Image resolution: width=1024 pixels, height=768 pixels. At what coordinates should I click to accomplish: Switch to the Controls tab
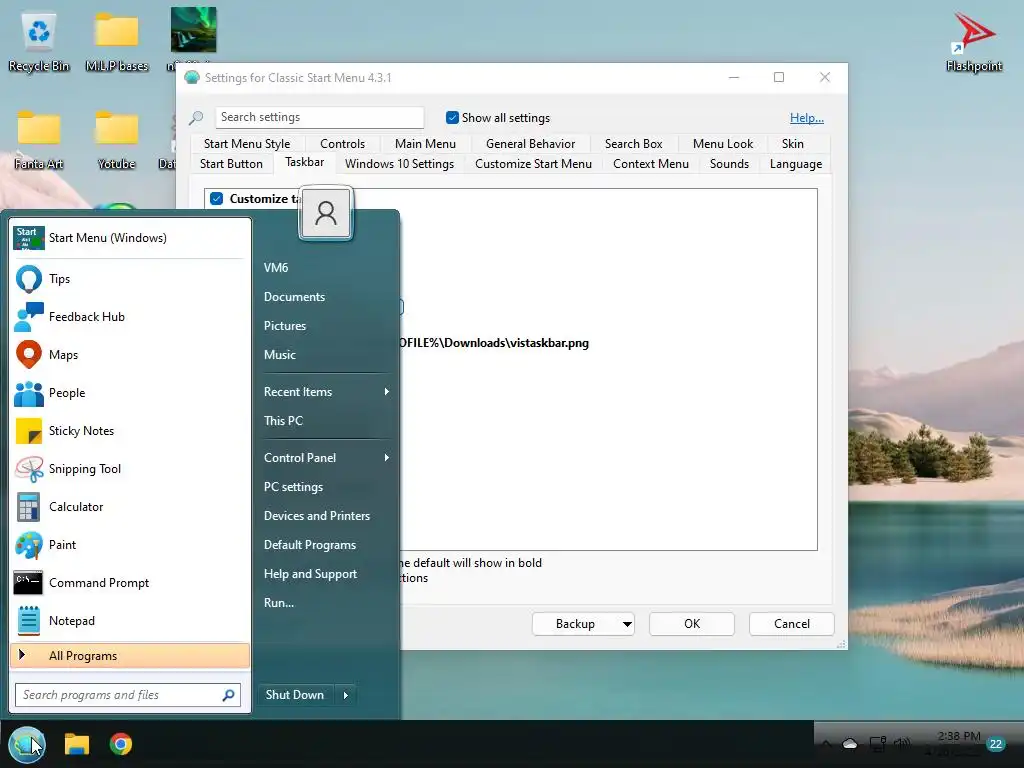point(342,144)
